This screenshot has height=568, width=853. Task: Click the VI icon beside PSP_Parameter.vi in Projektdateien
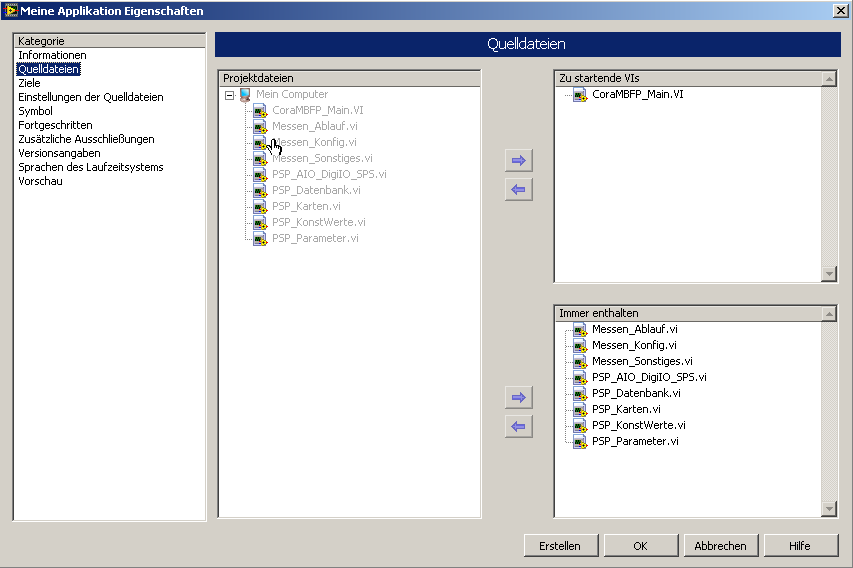tap(260, 239)
